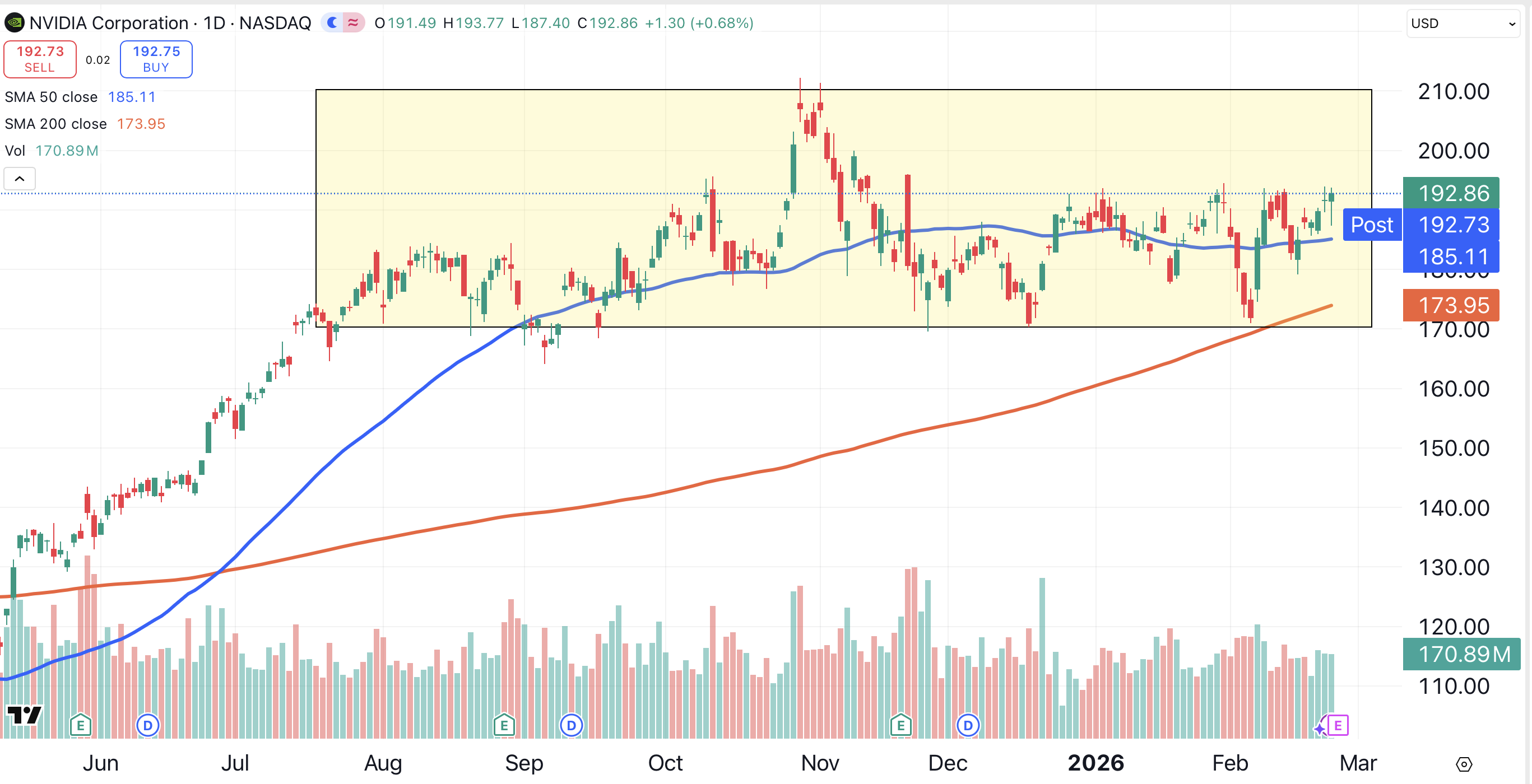Open the 1D interval label
1532x784 pixels.
[x=214, y=23]
